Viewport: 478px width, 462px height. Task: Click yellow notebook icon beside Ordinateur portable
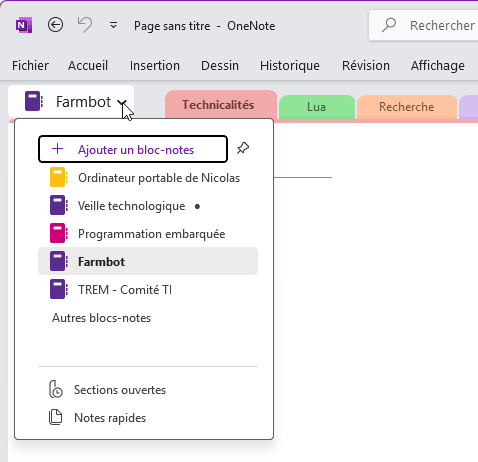tap(59, 177)
